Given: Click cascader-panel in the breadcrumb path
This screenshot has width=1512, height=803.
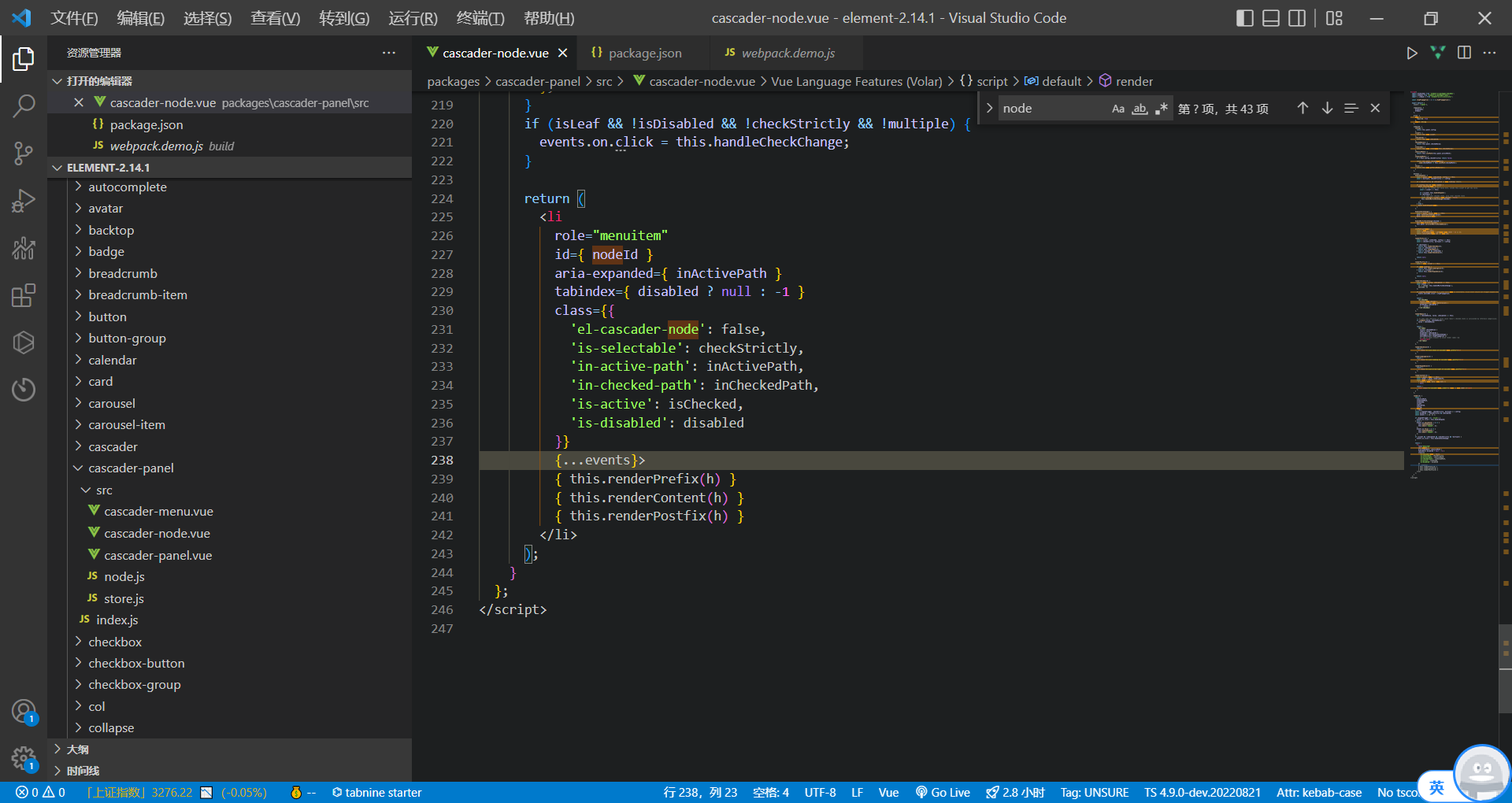Looking at the screenshot, I should tap(538, 81).
